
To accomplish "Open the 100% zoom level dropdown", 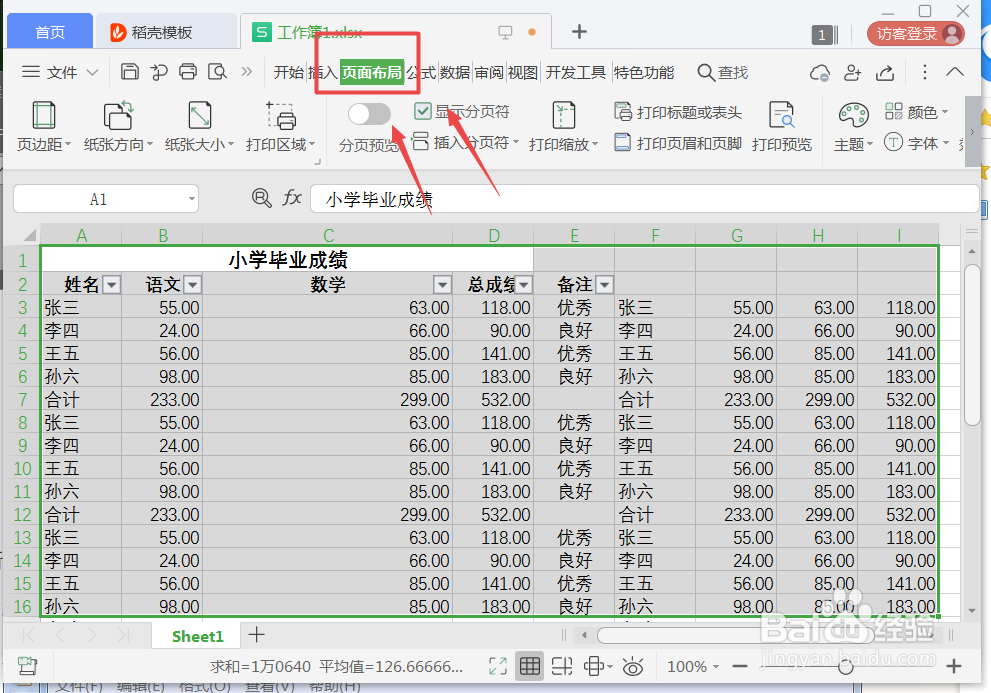I will coord(693,666).
